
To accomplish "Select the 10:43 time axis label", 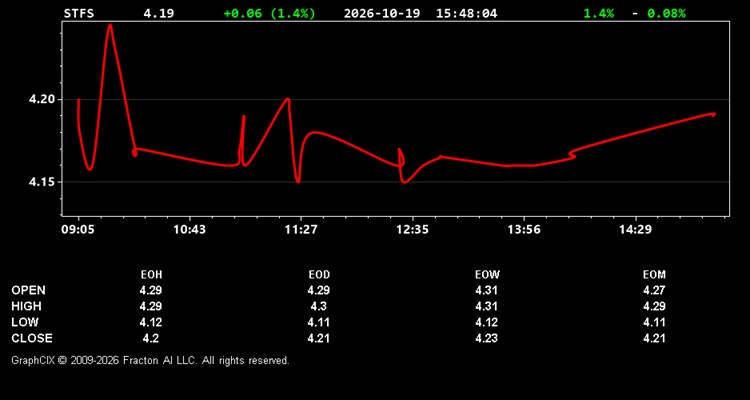I will click(189, 230).
